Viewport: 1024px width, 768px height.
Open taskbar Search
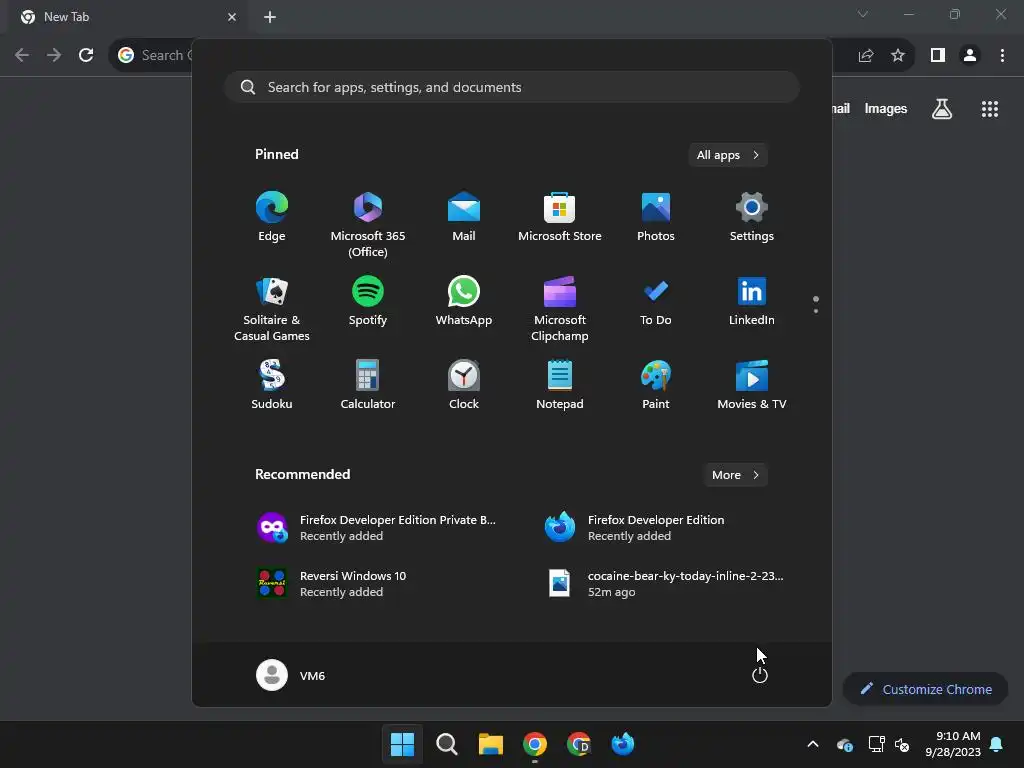point(447,744)
